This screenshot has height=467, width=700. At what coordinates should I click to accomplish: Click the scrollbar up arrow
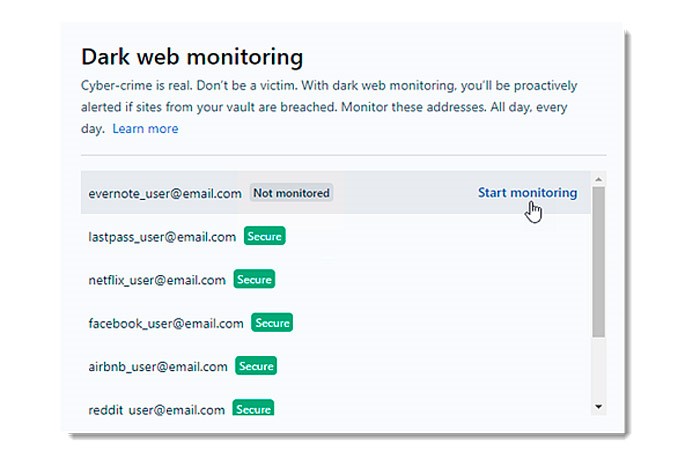[599, 179]
